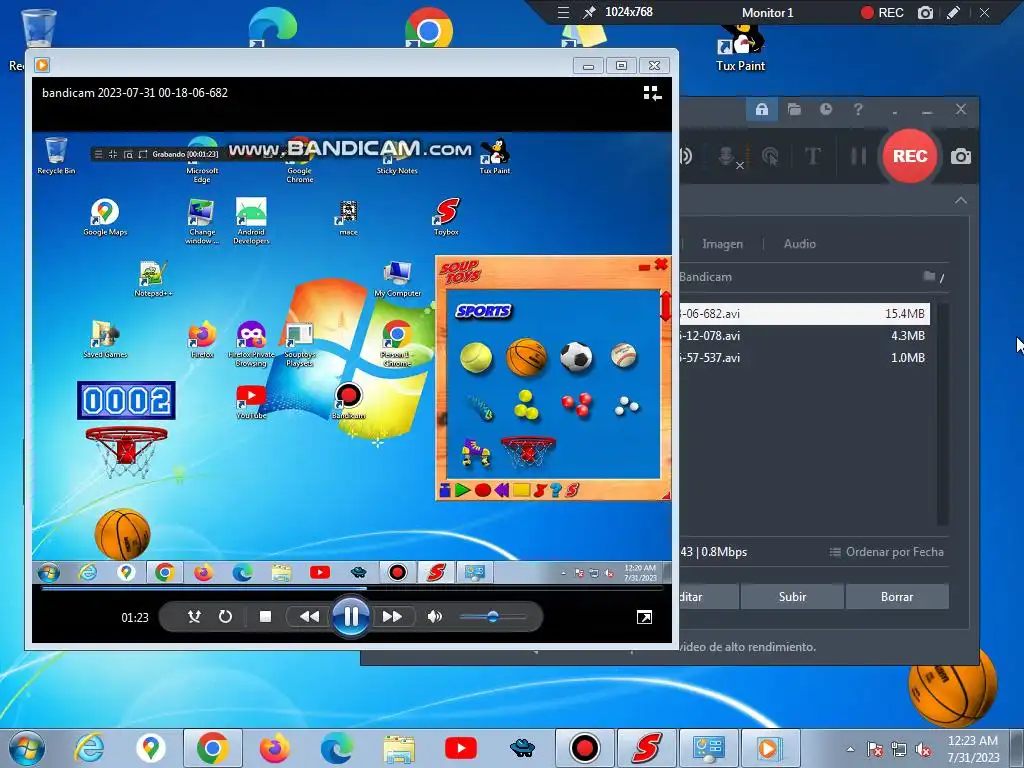This screenshot has height=768, width=1024.
Task: Open the Tux Paint desktop shortcut
Action: click(741, 47)
